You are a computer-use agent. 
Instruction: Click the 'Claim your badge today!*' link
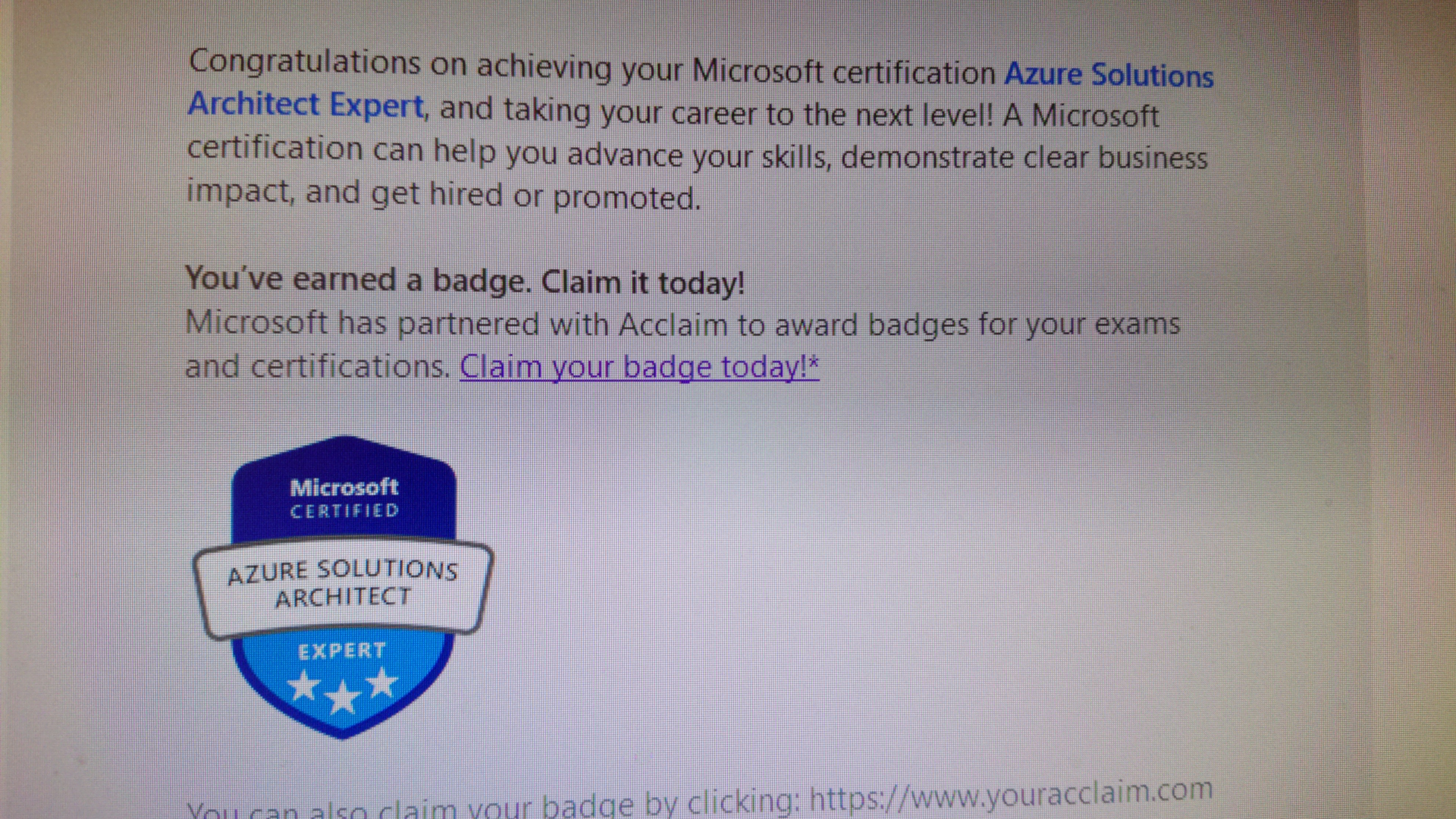(x=639, y=368)
